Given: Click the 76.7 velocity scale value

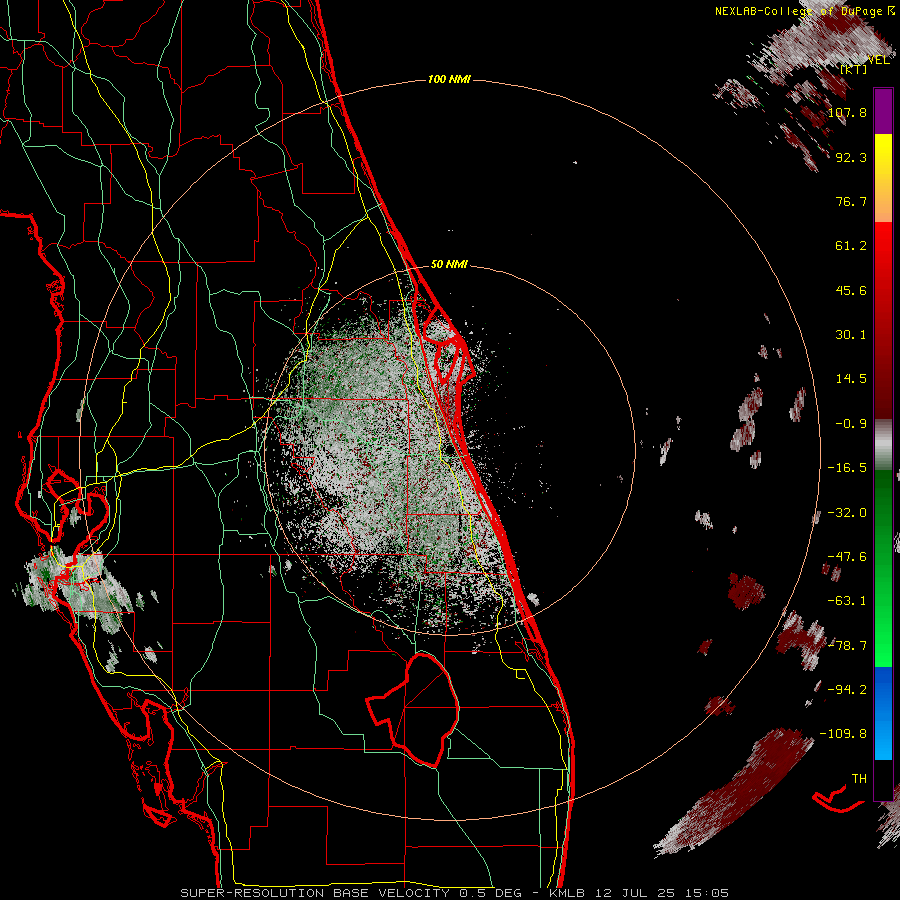Looking at the screenshot, I should pos(851,201).
